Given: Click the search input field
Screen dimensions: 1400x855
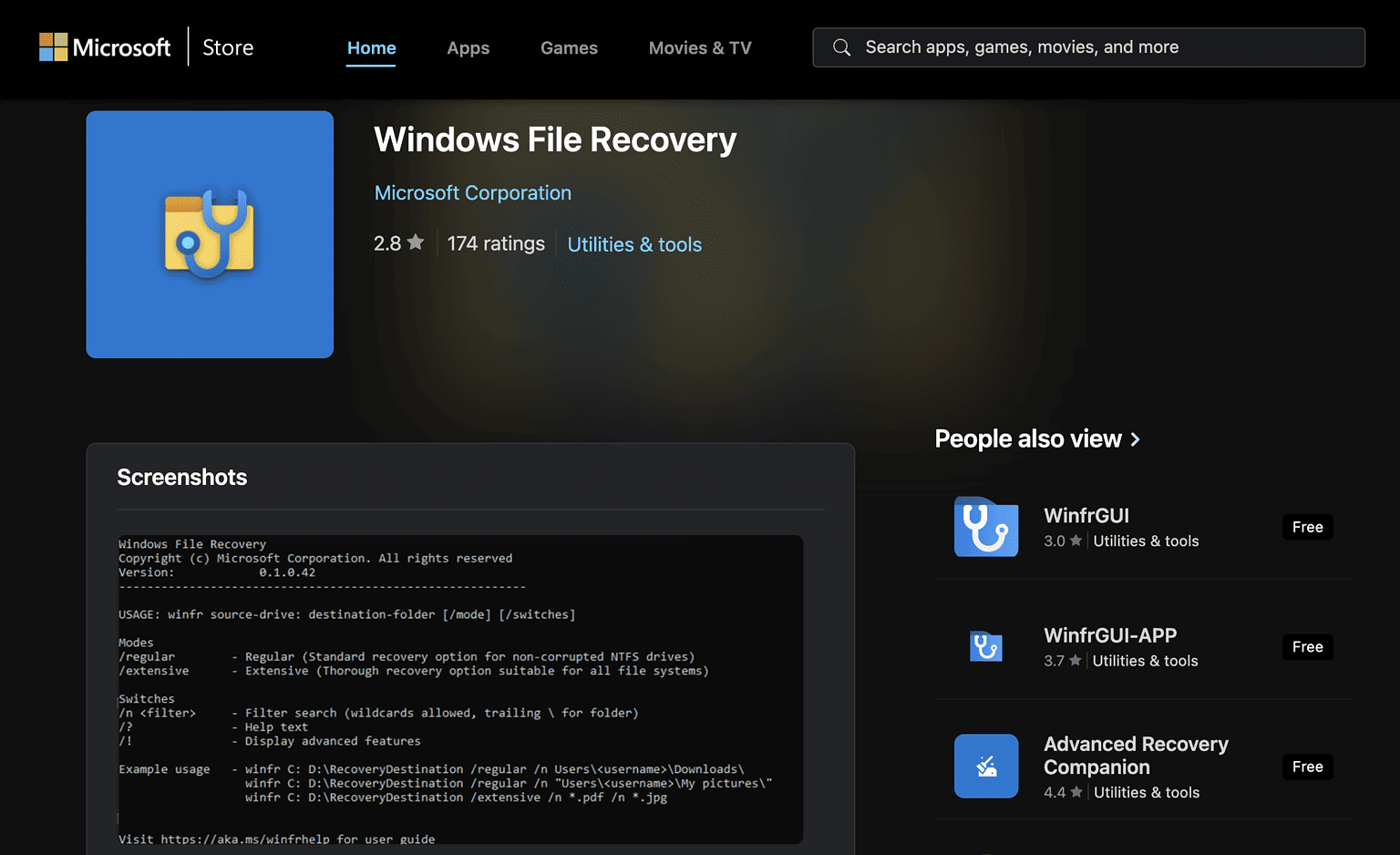Looking at the screenshot, I should (x=1048, y=46).
